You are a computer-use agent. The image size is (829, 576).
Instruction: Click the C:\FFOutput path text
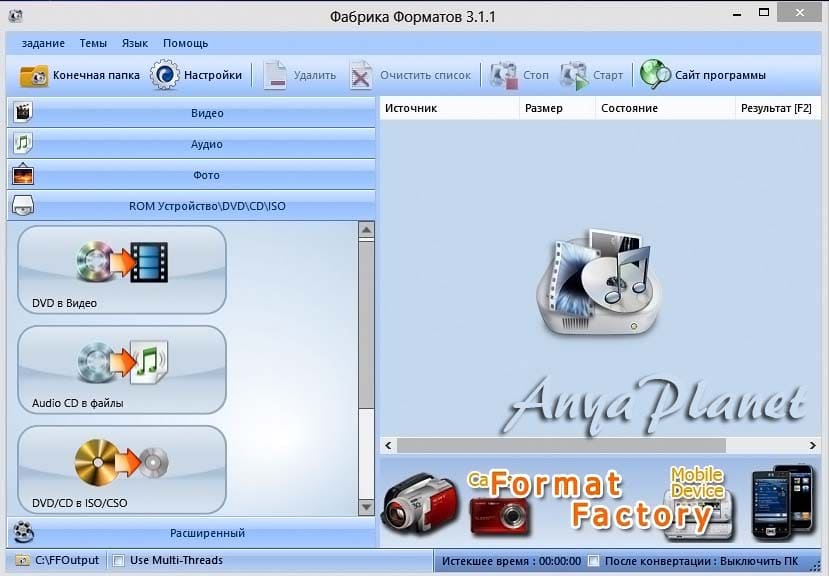click(x=67, y=560)
